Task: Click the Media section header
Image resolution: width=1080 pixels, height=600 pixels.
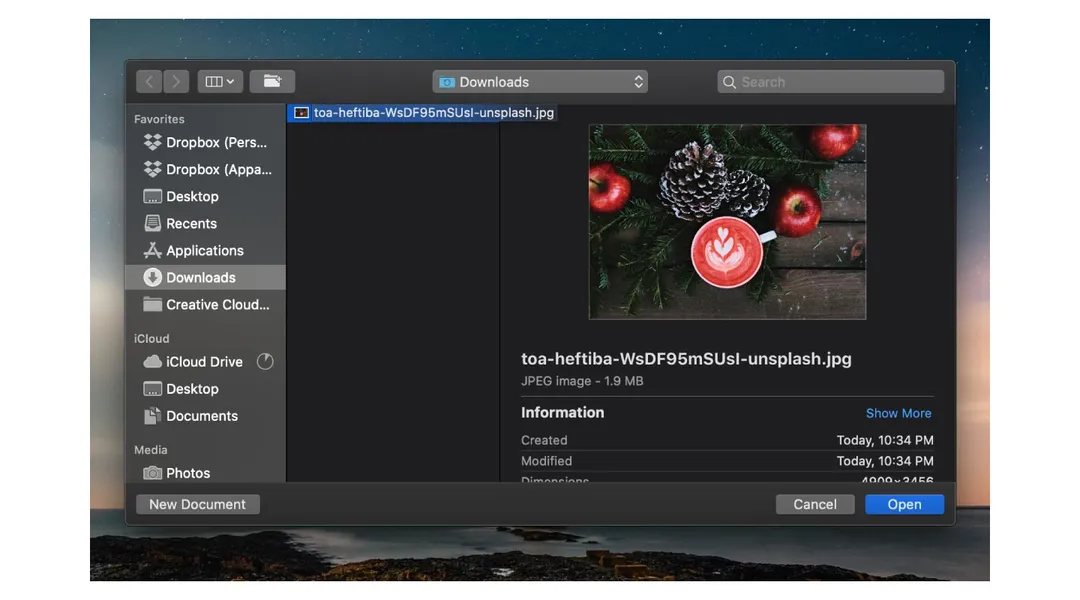Action: (151, 450)
